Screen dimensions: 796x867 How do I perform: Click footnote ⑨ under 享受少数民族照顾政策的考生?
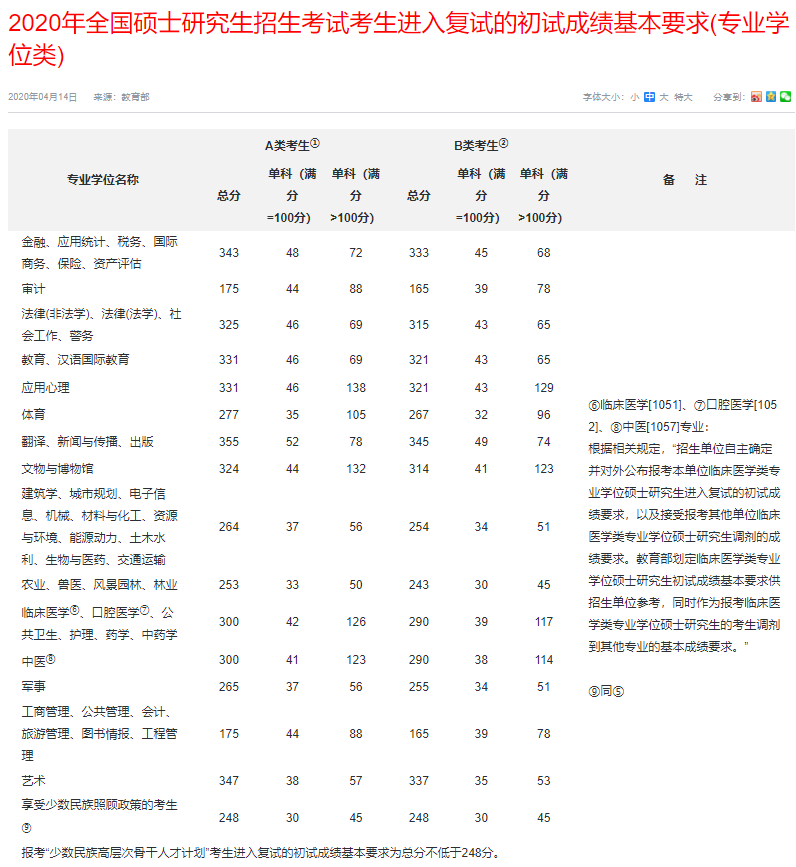[26, 827]
